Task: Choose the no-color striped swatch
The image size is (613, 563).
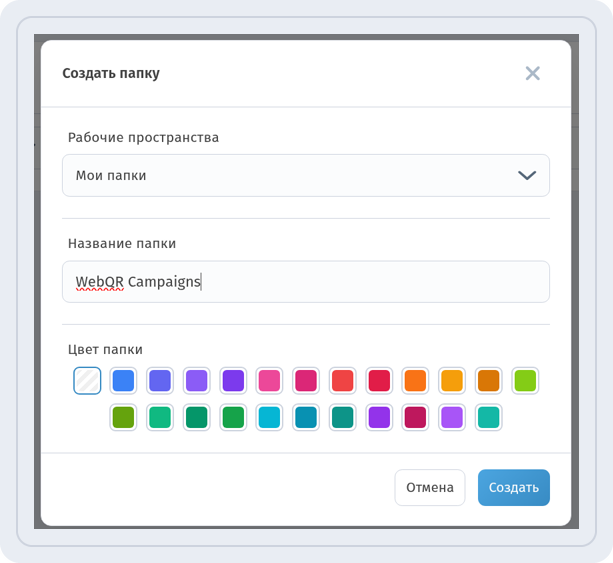Action: [x=87, y=380]
